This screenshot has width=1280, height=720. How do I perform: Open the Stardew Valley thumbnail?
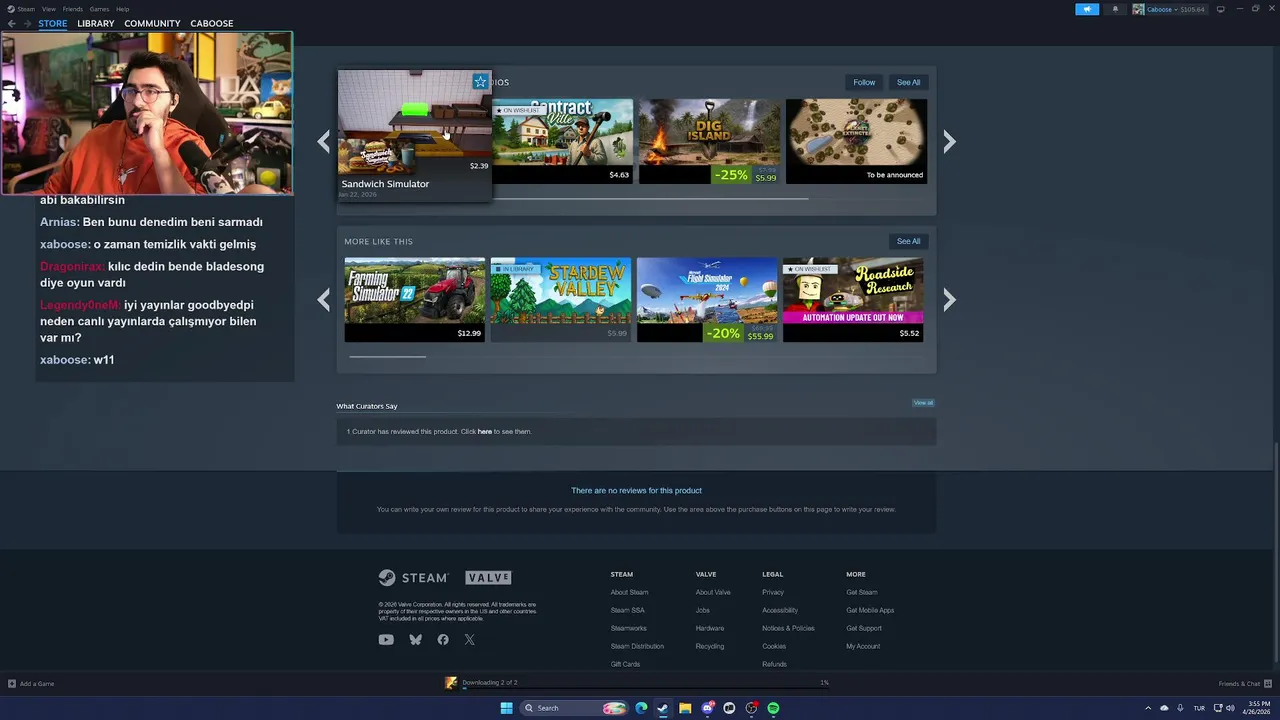[560, 300]
